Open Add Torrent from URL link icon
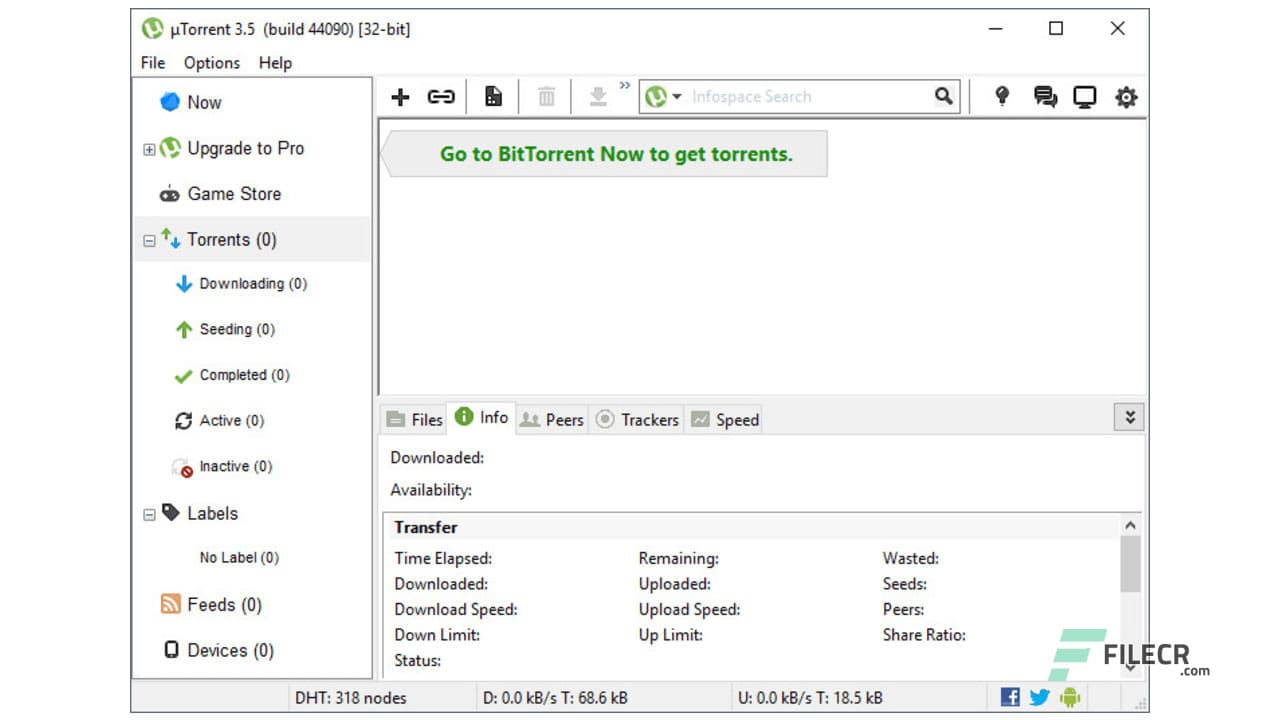Screen dimensions: 1280x720 (x=440, y=96)
